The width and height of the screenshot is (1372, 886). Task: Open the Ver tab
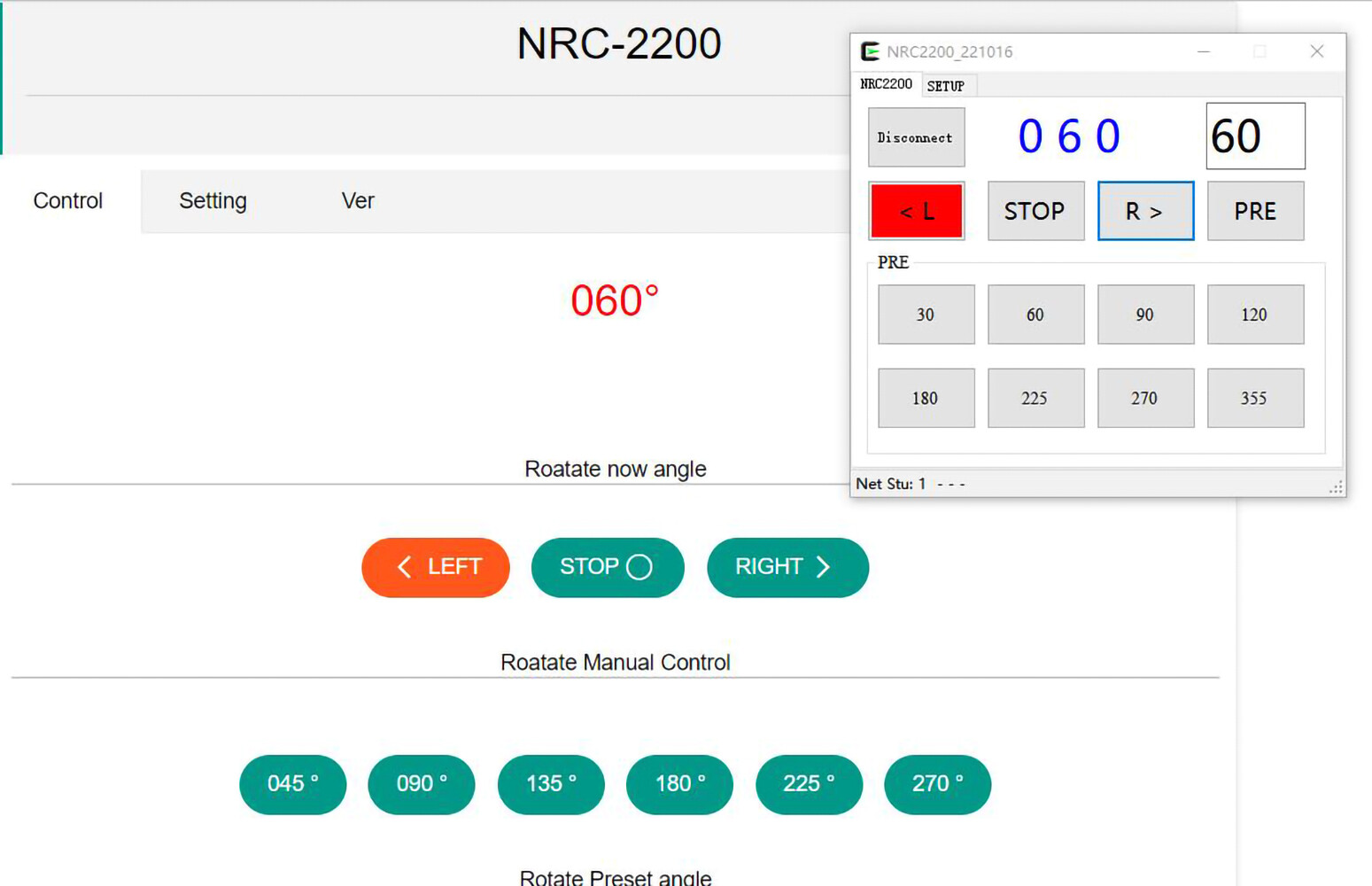tap(358, 200)
